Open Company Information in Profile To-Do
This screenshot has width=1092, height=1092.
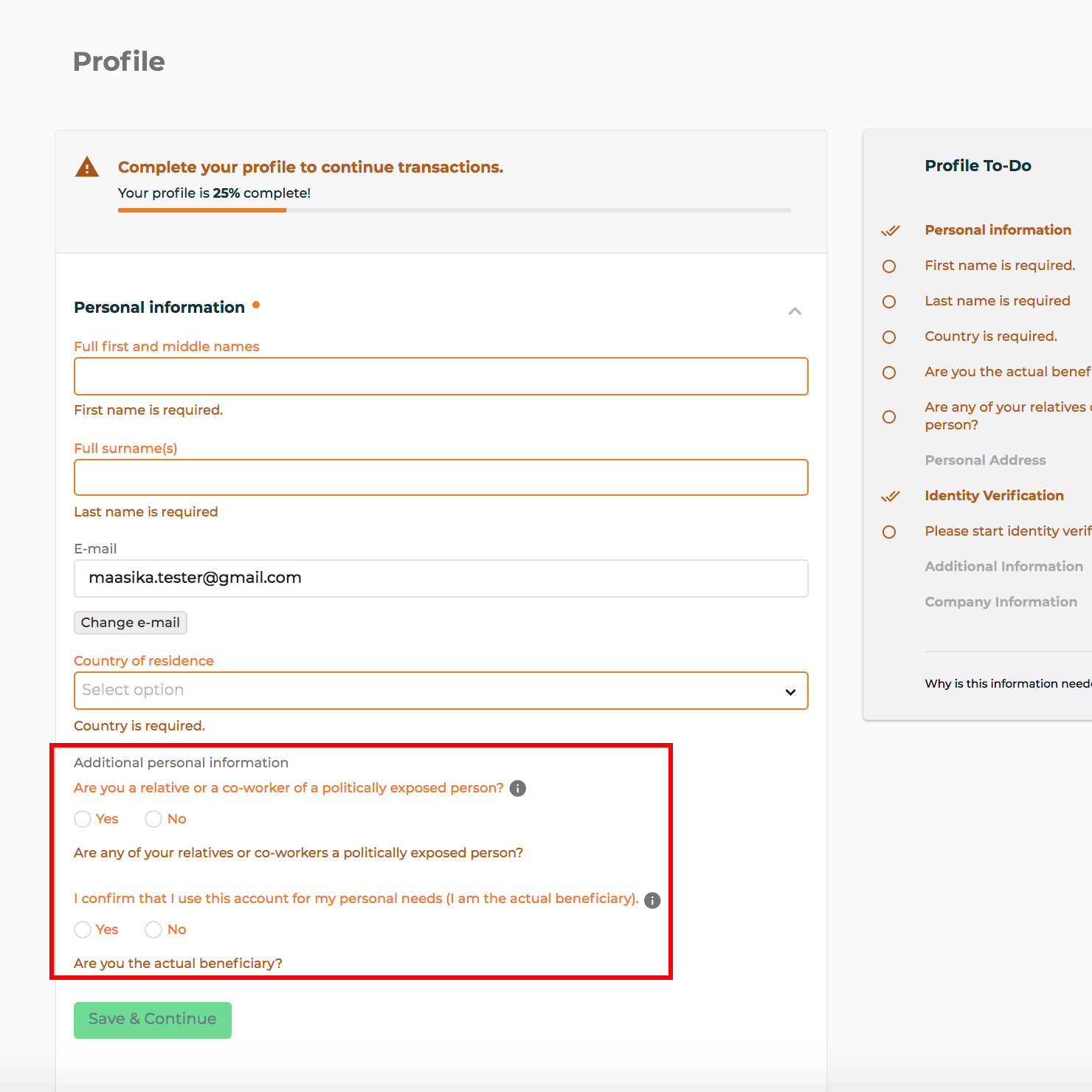[x=1001, y=602]
